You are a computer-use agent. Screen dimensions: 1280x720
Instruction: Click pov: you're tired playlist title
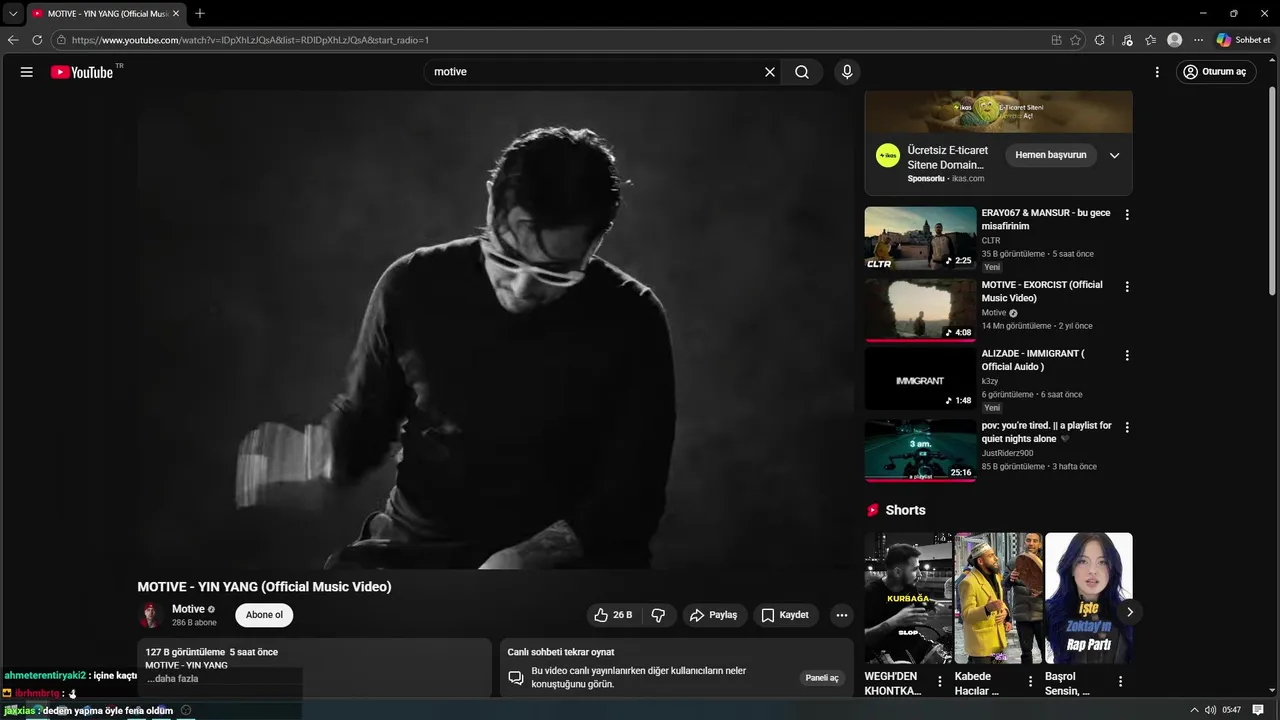(1046, 432)
